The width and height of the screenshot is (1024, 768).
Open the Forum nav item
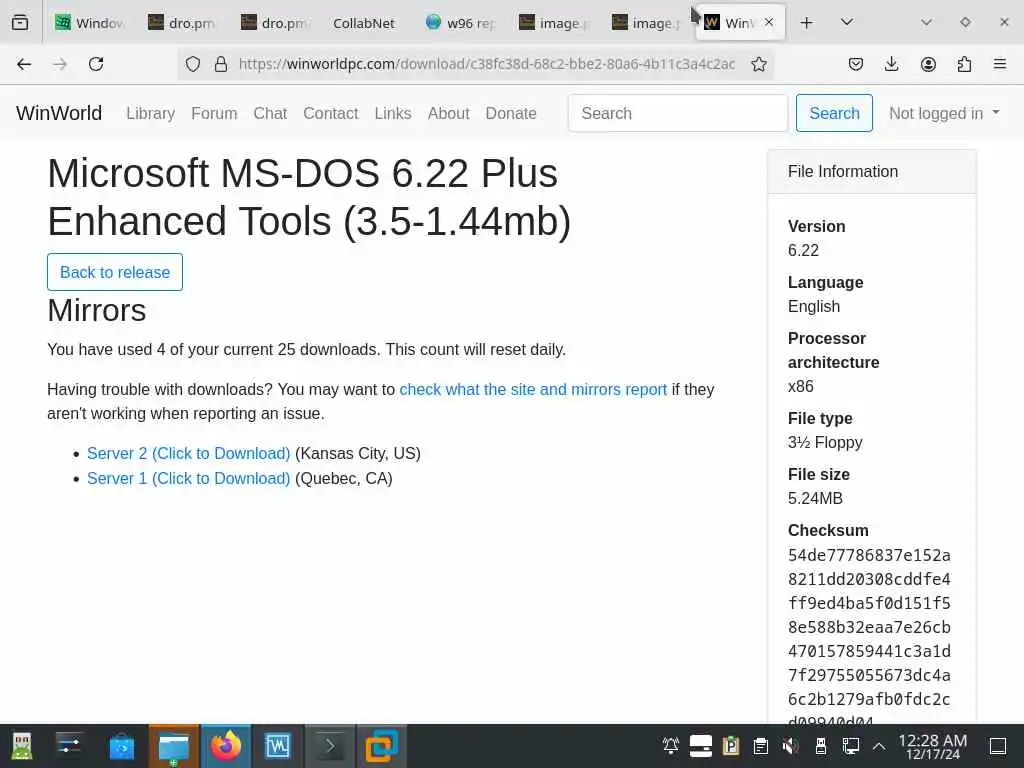pyautogui.click(x=214, y=114)
